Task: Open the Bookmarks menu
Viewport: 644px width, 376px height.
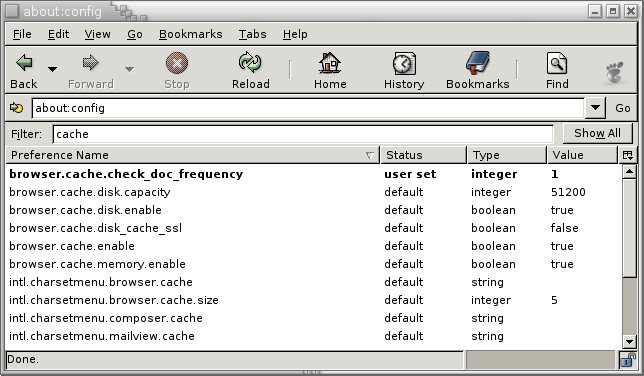Action: [x=191, y=34]
